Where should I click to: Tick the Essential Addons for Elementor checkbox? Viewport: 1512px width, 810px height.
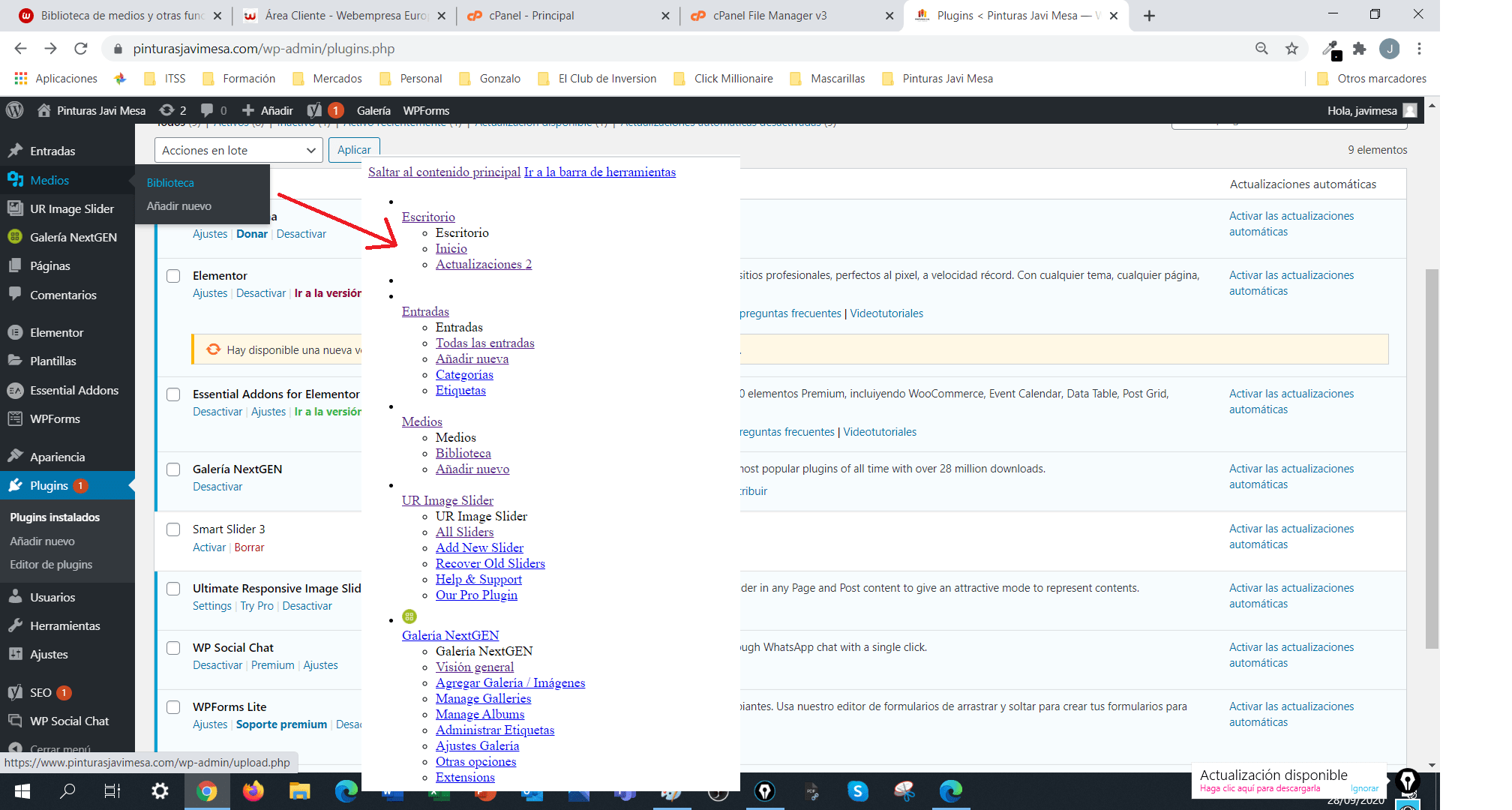tap(173, 394)
